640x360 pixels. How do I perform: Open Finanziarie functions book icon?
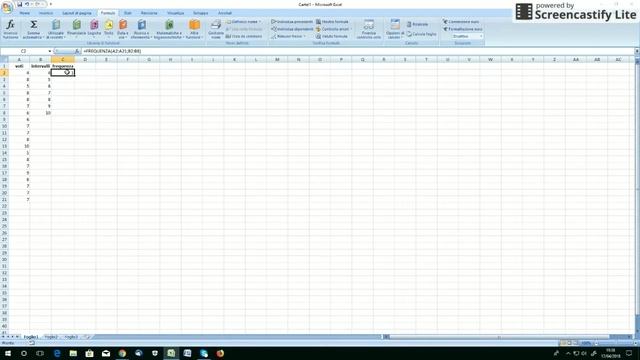(x=76, y=29)
